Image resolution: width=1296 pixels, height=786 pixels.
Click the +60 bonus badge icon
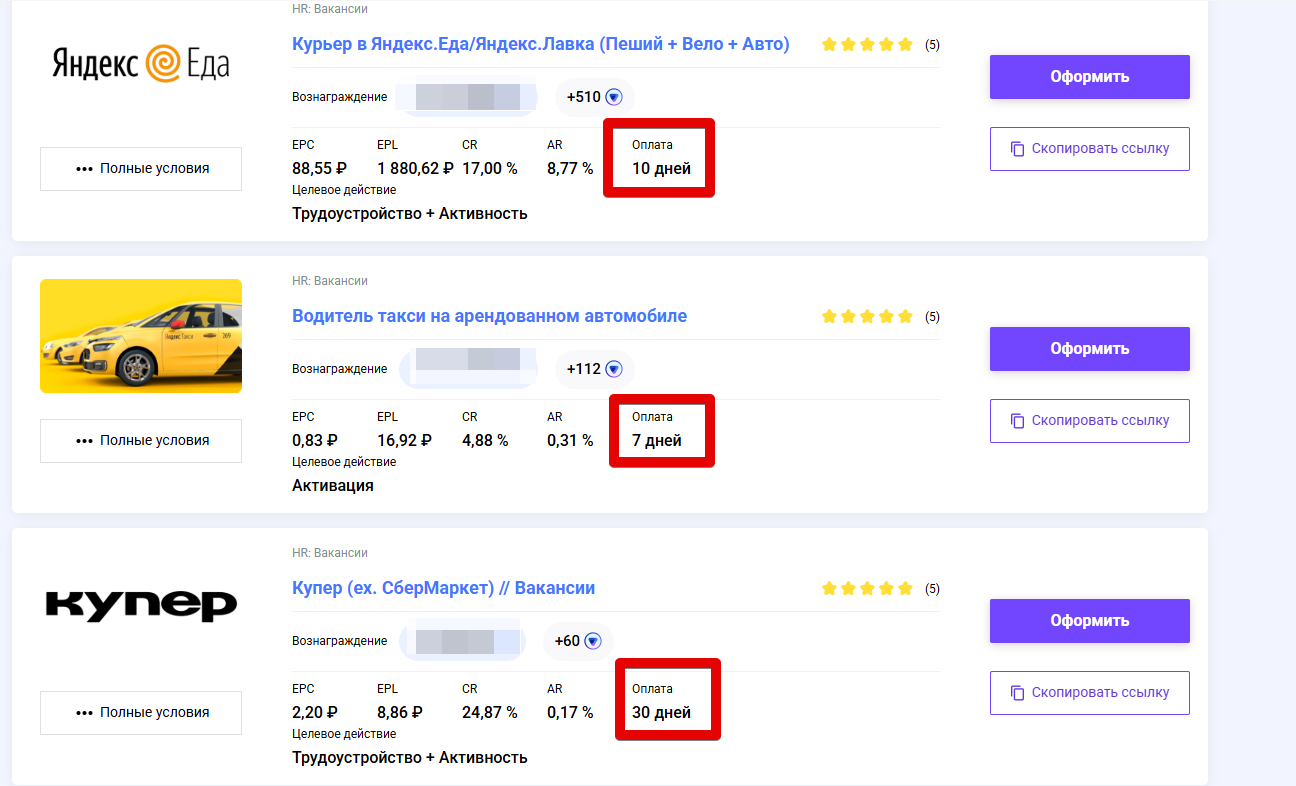point(593,641)
